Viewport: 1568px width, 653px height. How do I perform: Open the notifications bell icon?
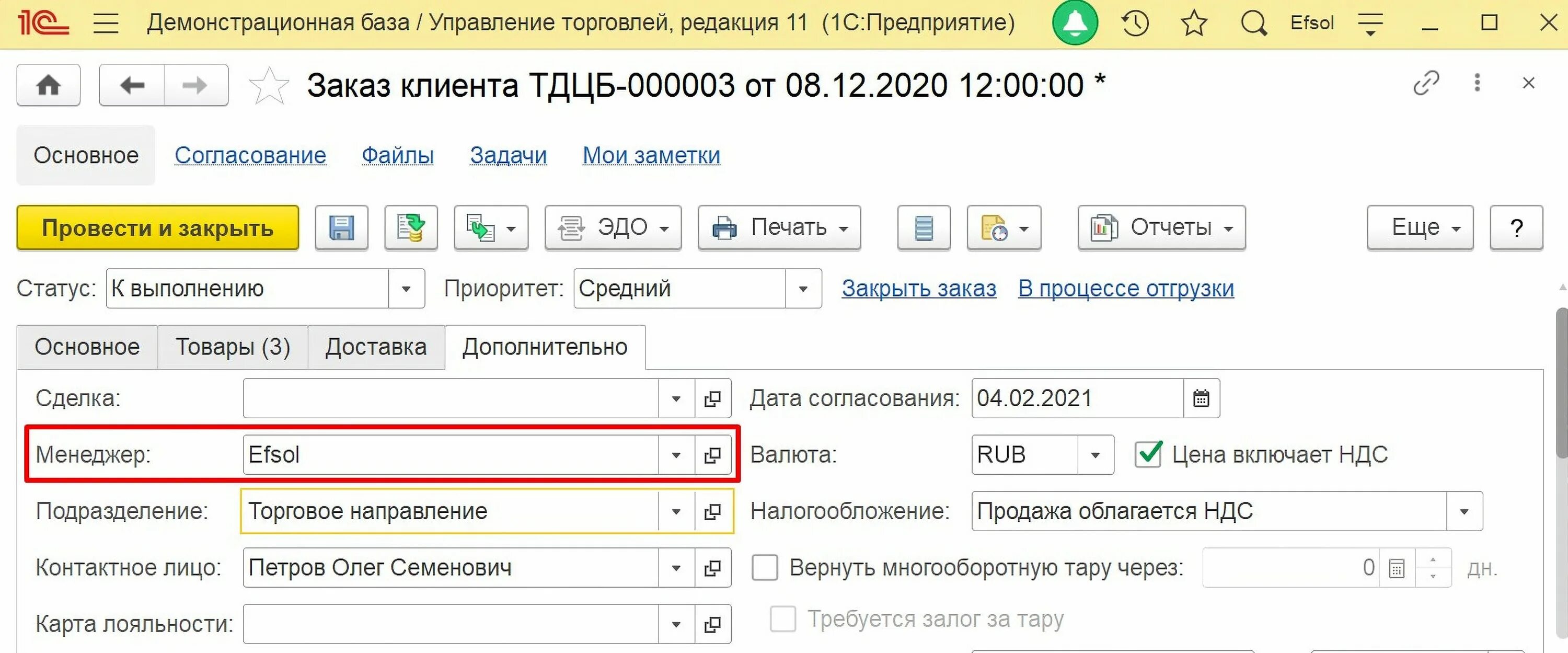tap(1075, 22)
